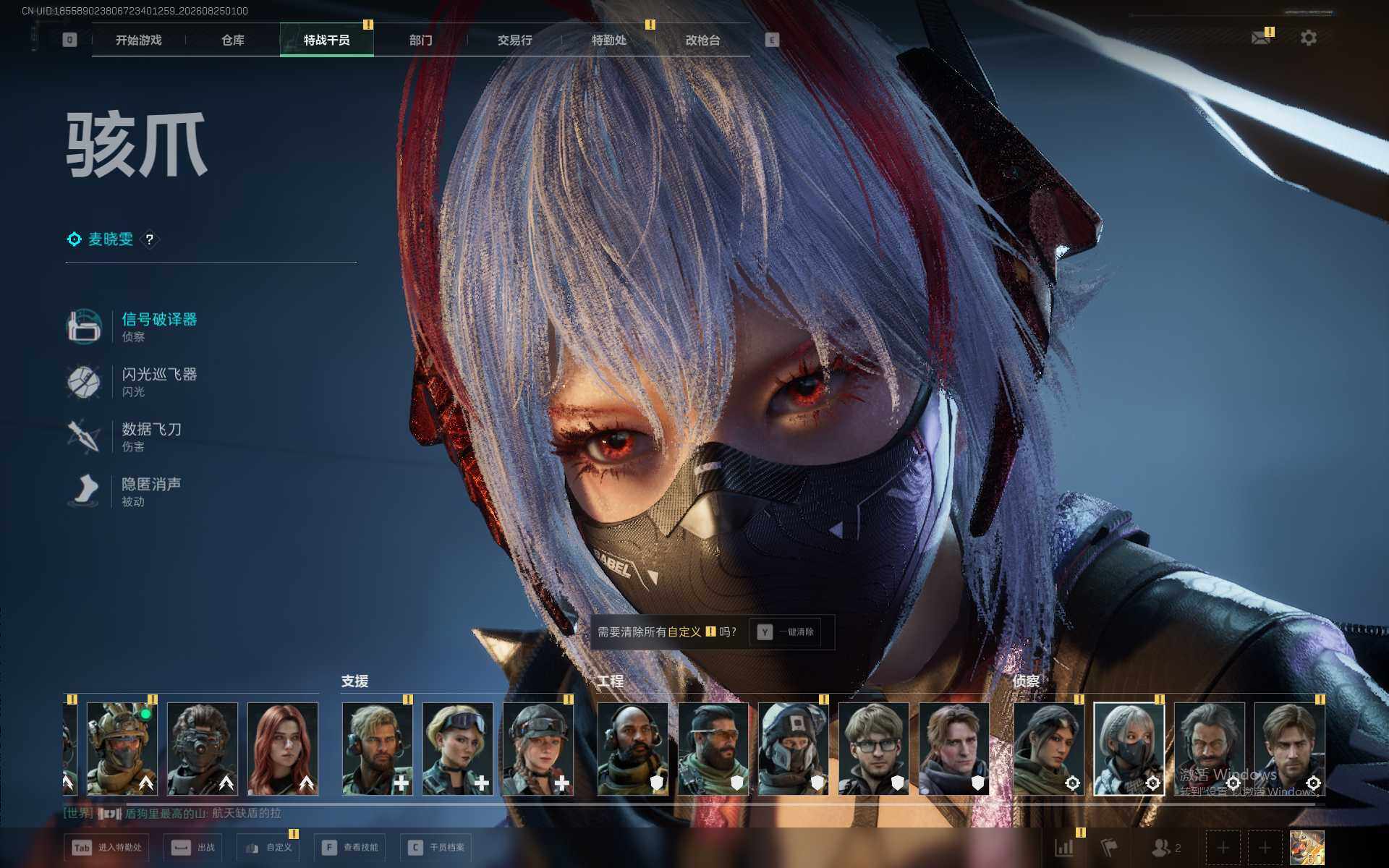Click the question mark beside 麦晓雯

(x=150, y=239)
